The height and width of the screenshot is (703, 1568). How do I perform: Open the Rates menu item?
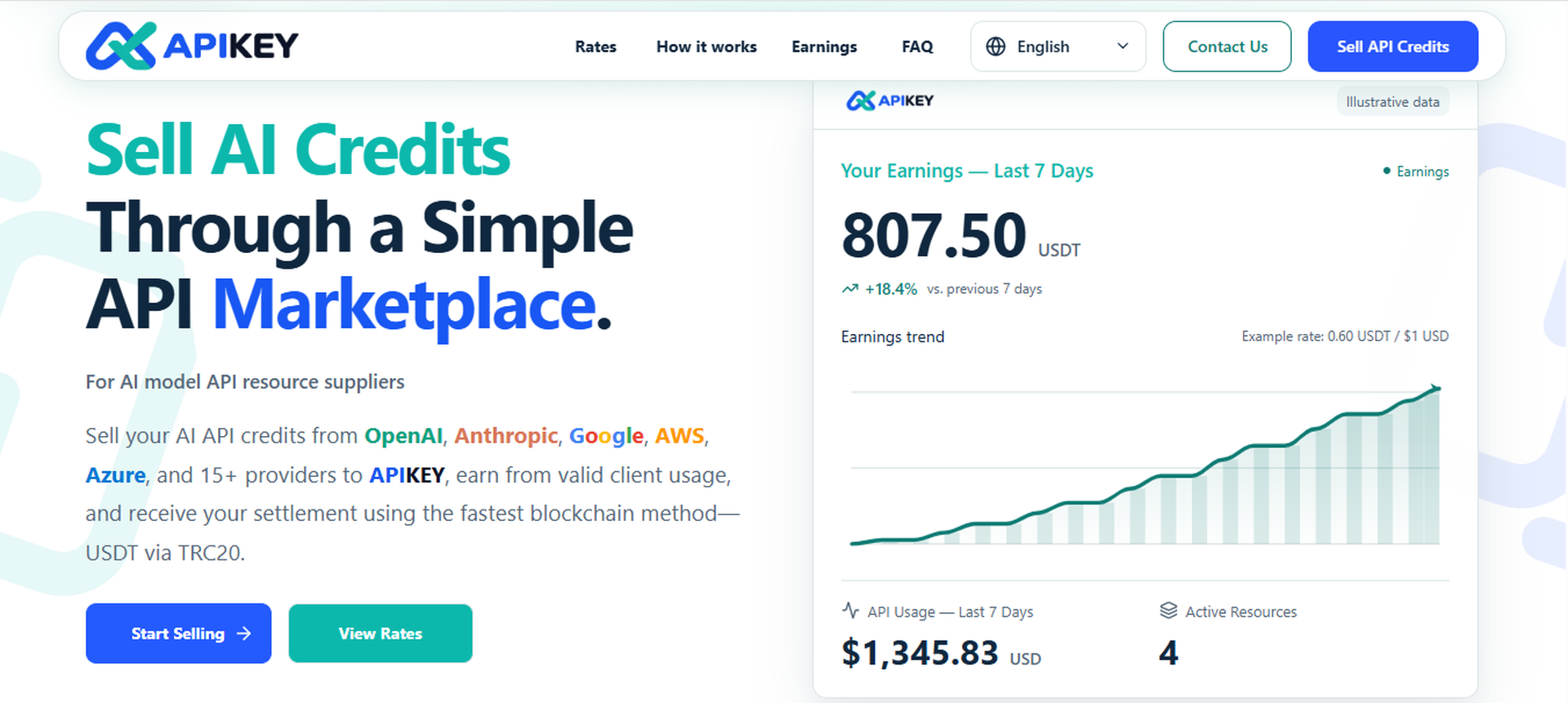click(x=595, y=47)
